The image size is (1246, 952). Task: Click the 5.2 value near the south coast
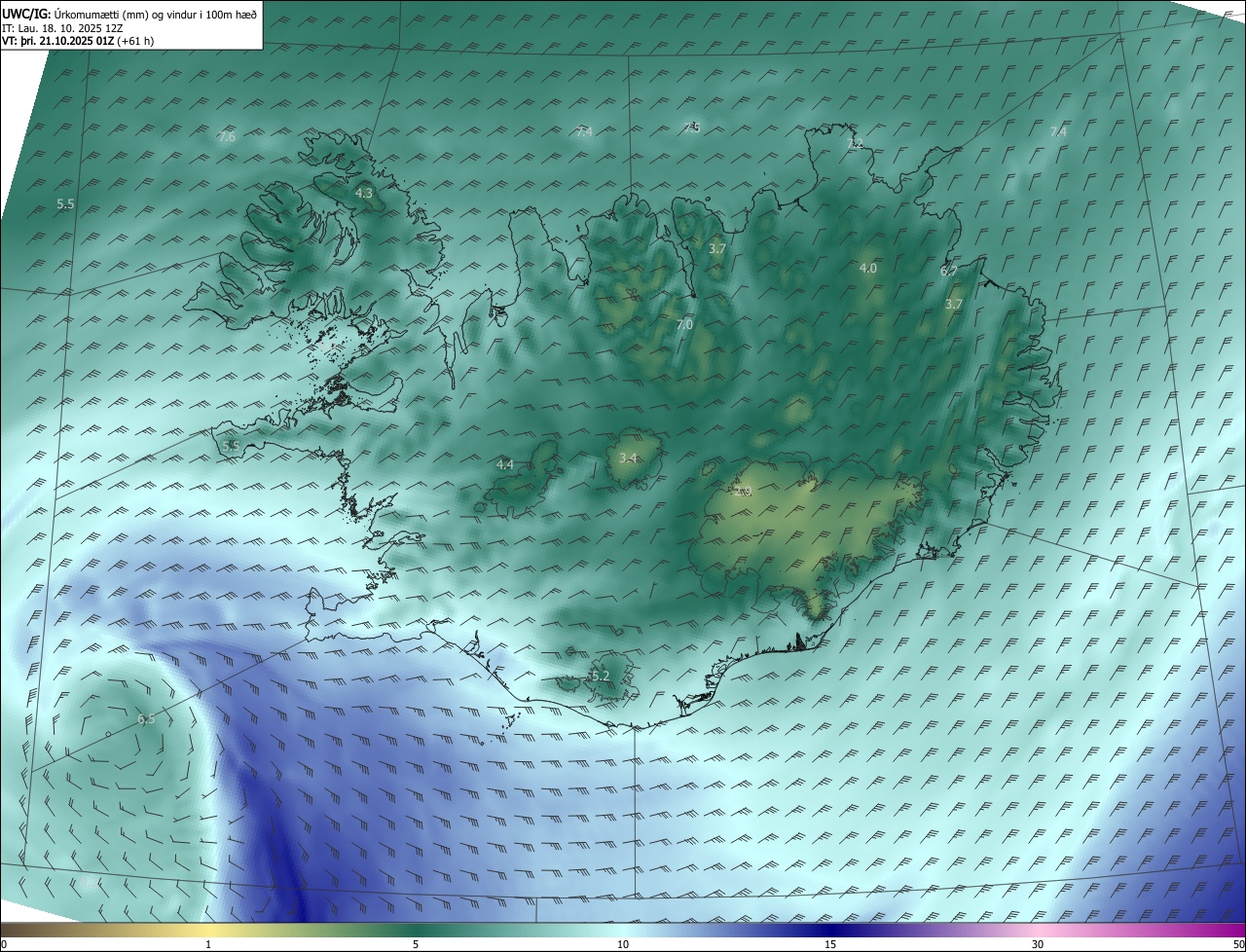pos(601,676)
